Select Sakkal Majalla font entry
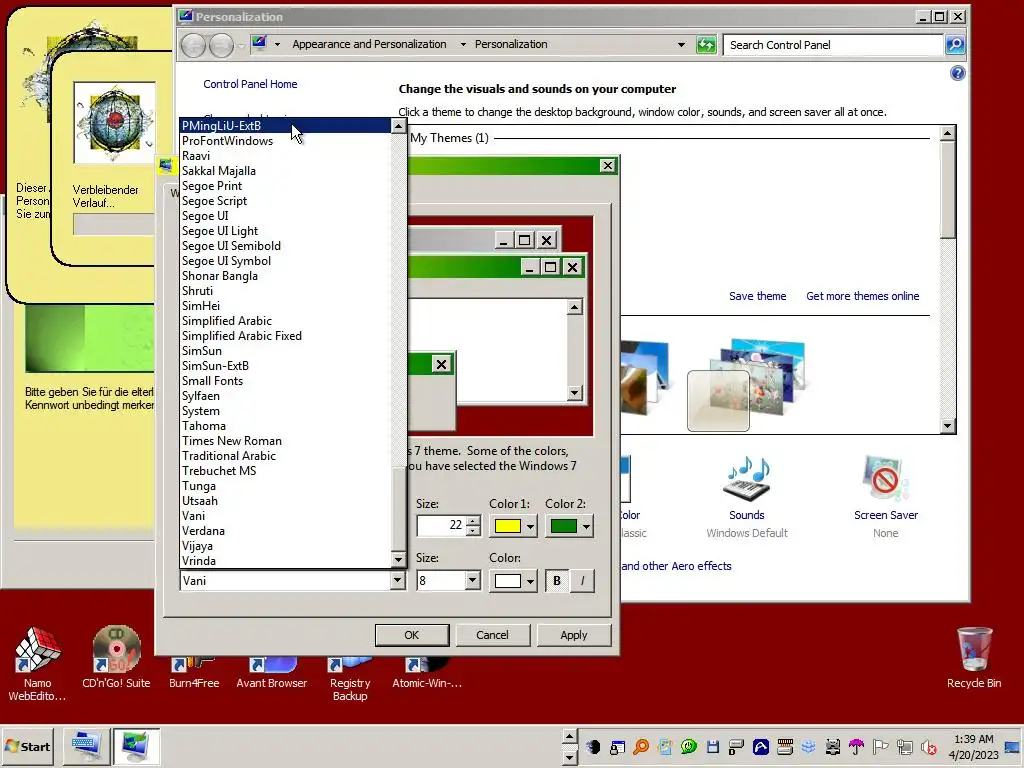 (x=286, y=170)
